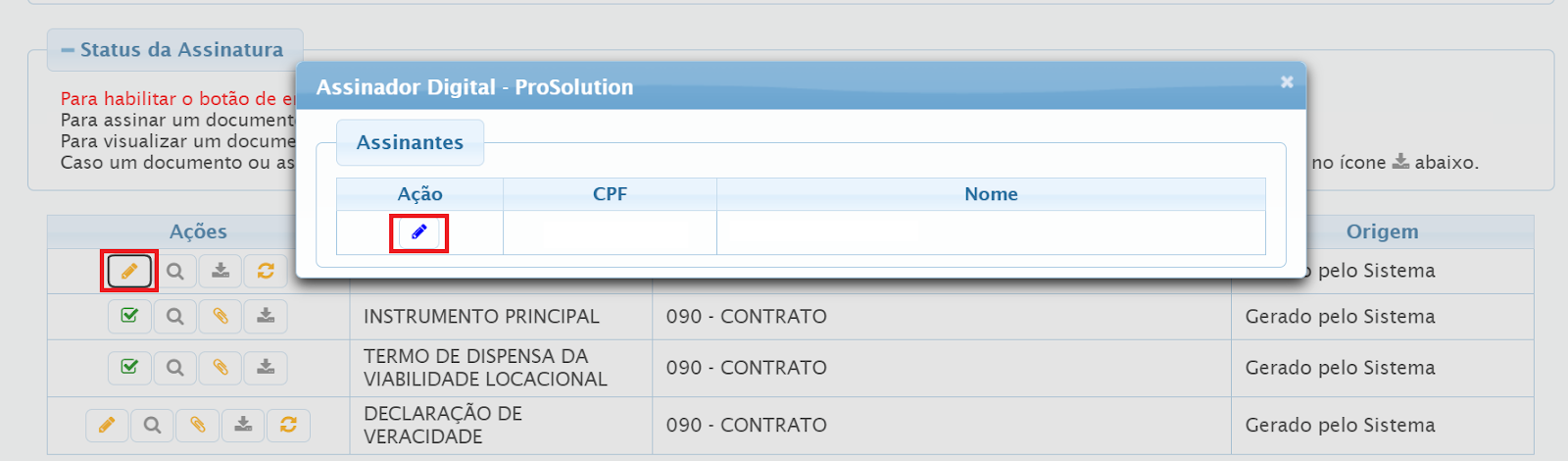The height and width of the screenshot is (461, 1568).
Task: Sign DECLARAÇÃO DE VERACIDADE with the pencil icon
Action: coord(107,425)
